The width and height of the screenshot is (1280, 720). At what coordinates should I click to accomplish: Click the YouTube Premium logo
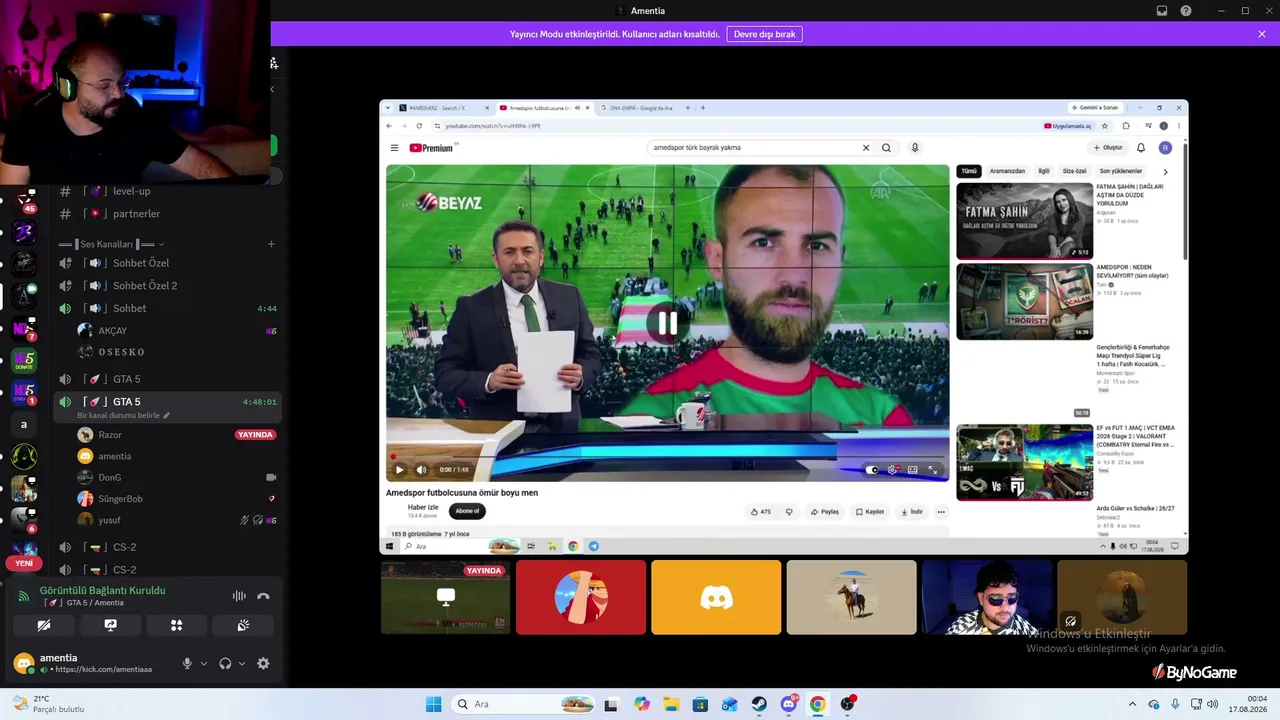point(432,148)
